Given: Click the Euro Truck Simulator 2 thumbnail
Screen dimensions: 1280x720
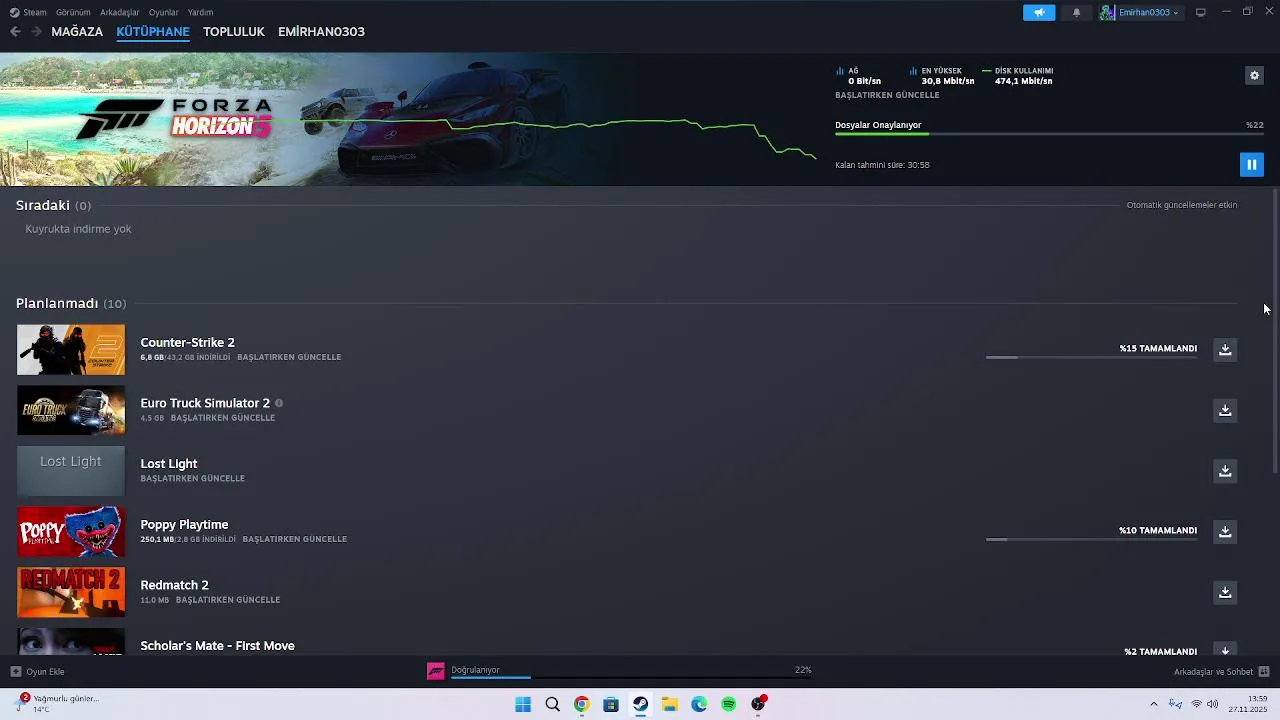Looking at the screenshot, I should pos(71,410).
